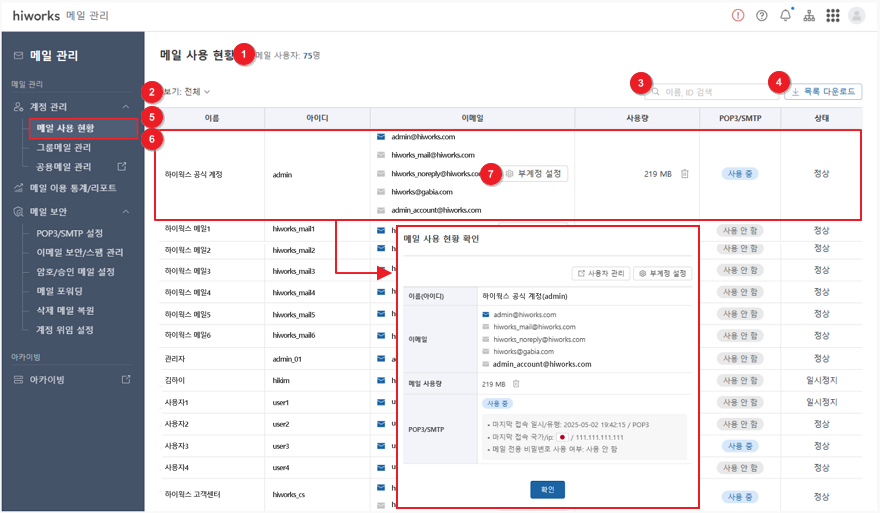Image resolution: width=880 pixels, height=513 pixels.
Task: Select 메일 사용 현황 in the sidebar
Action: [78, 128]
